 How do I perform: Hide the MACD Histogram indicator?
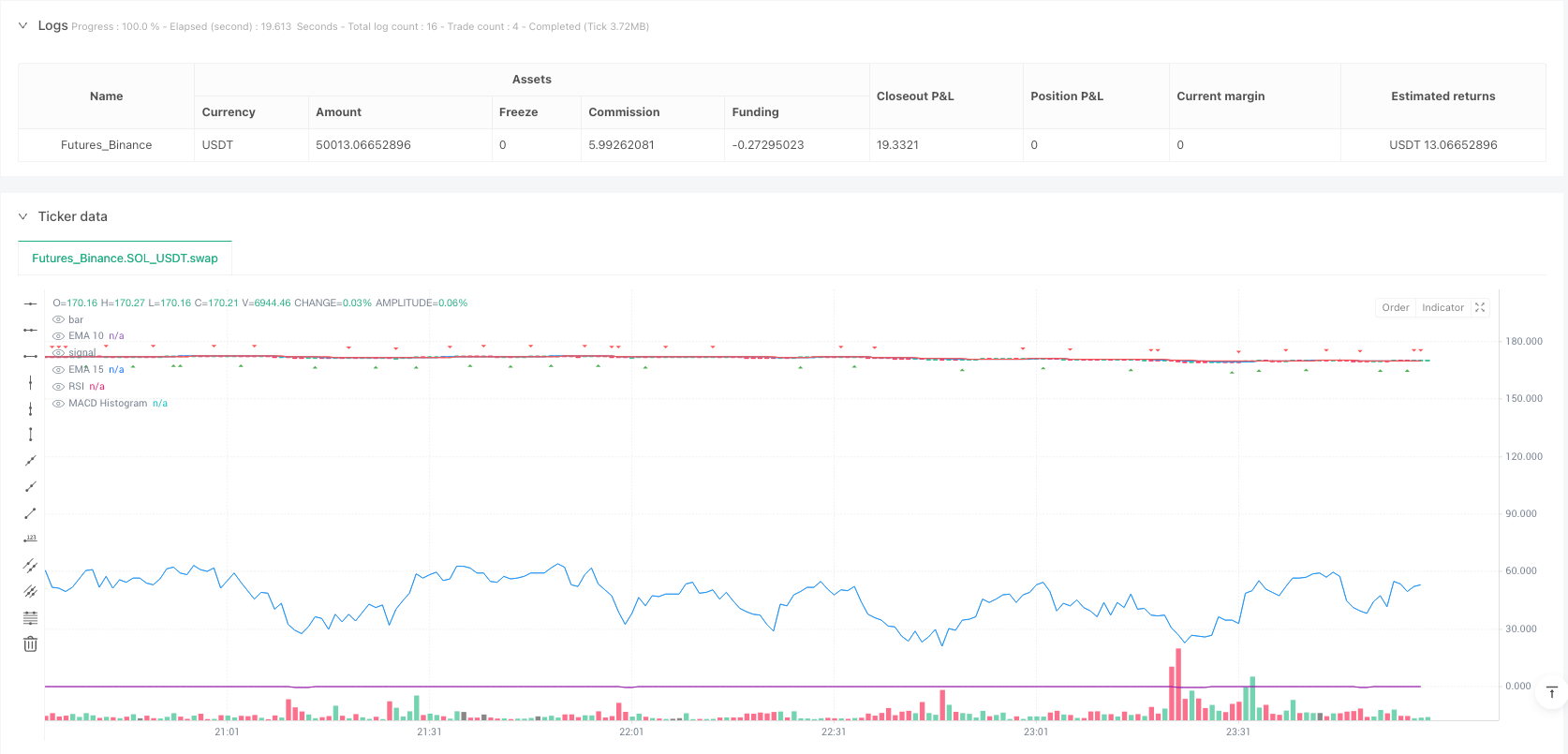(x=59, y=403)
